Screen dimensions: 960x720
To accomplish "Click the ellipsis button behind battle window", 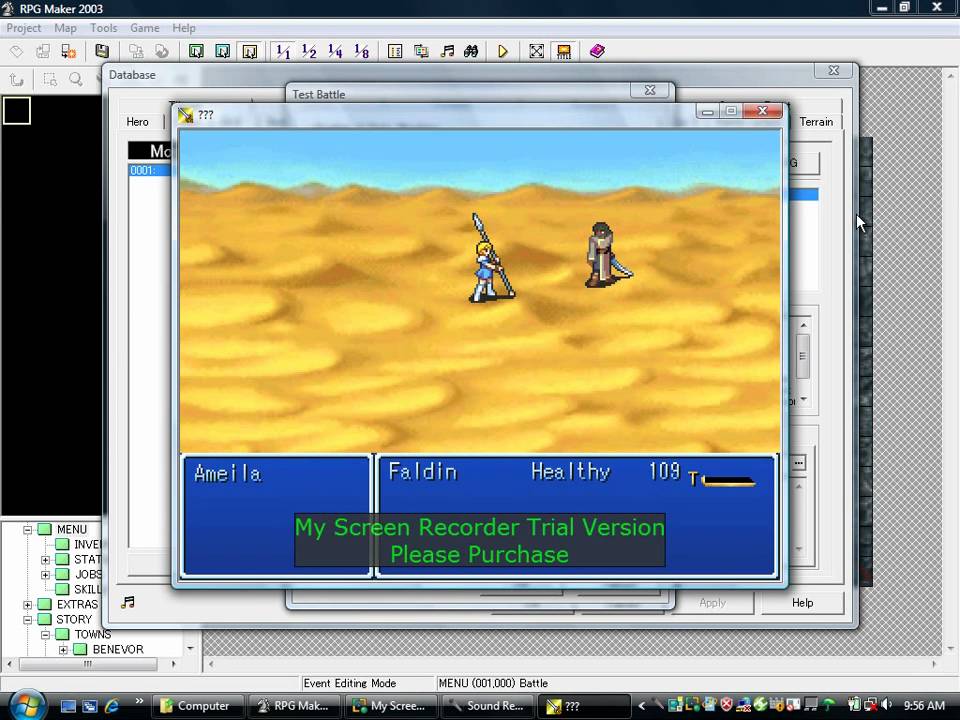I will (798, 463).
